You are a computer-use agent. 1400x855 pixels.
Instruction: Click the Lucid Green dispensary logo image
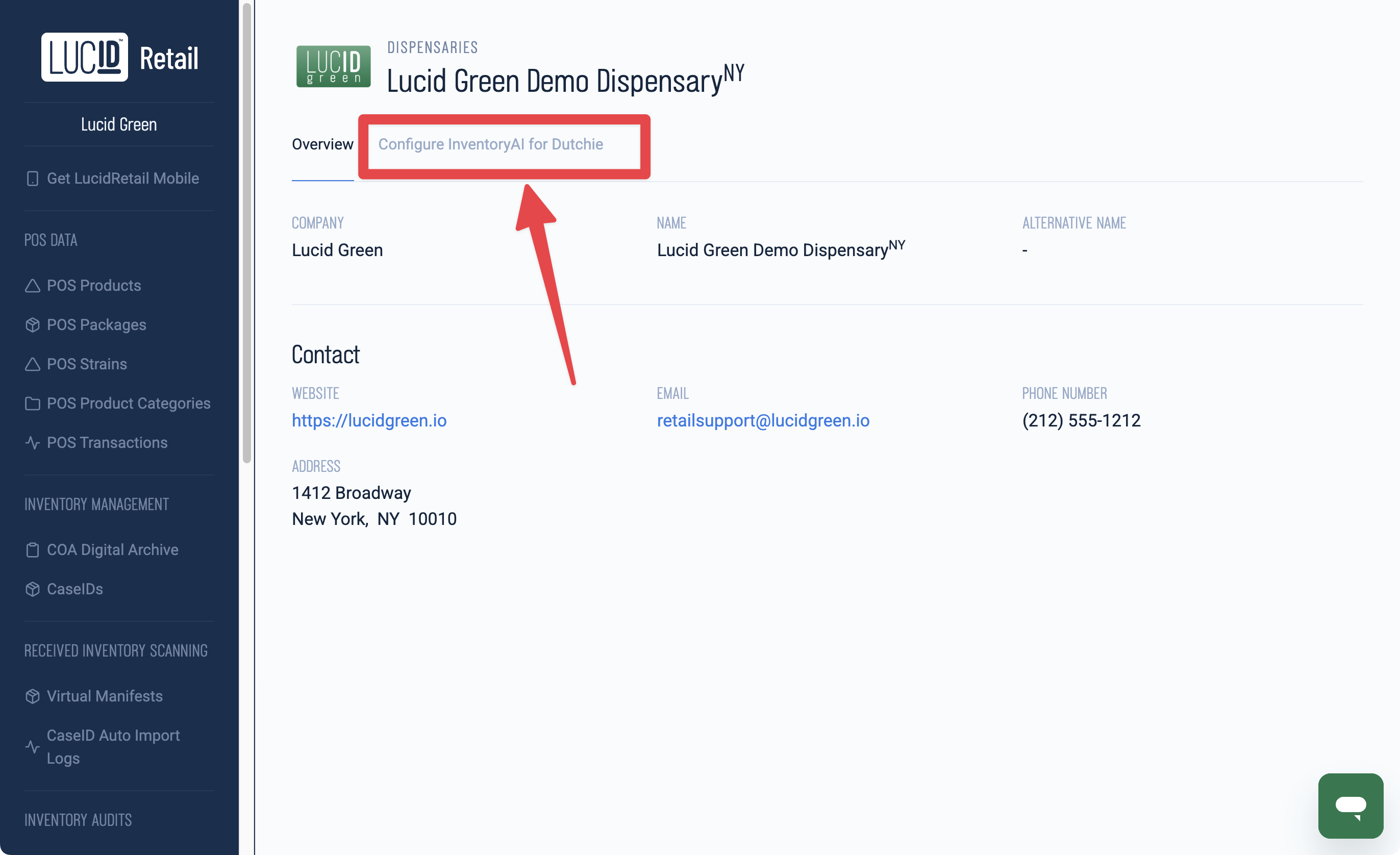(x=333, y=66)
